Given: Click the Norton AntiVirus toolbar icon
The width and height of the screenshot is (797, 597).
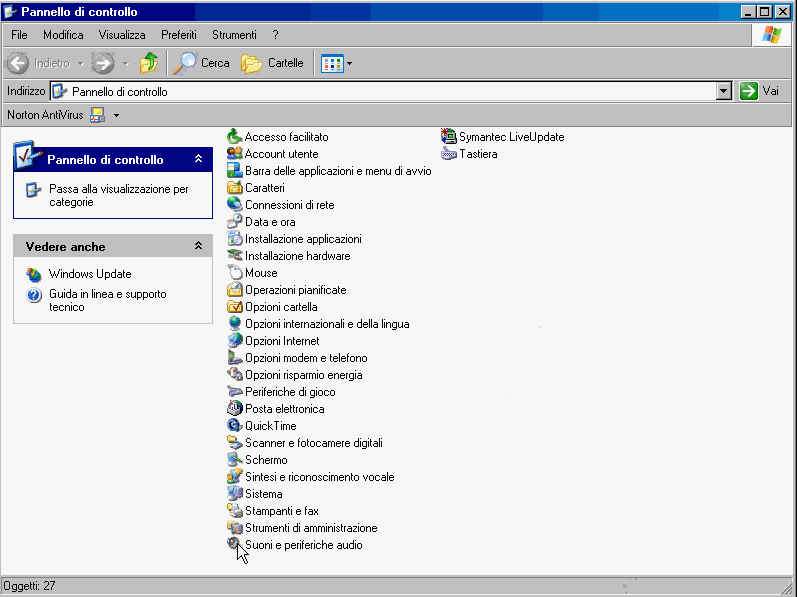Looking at the screenshot, I should (97, 115).
